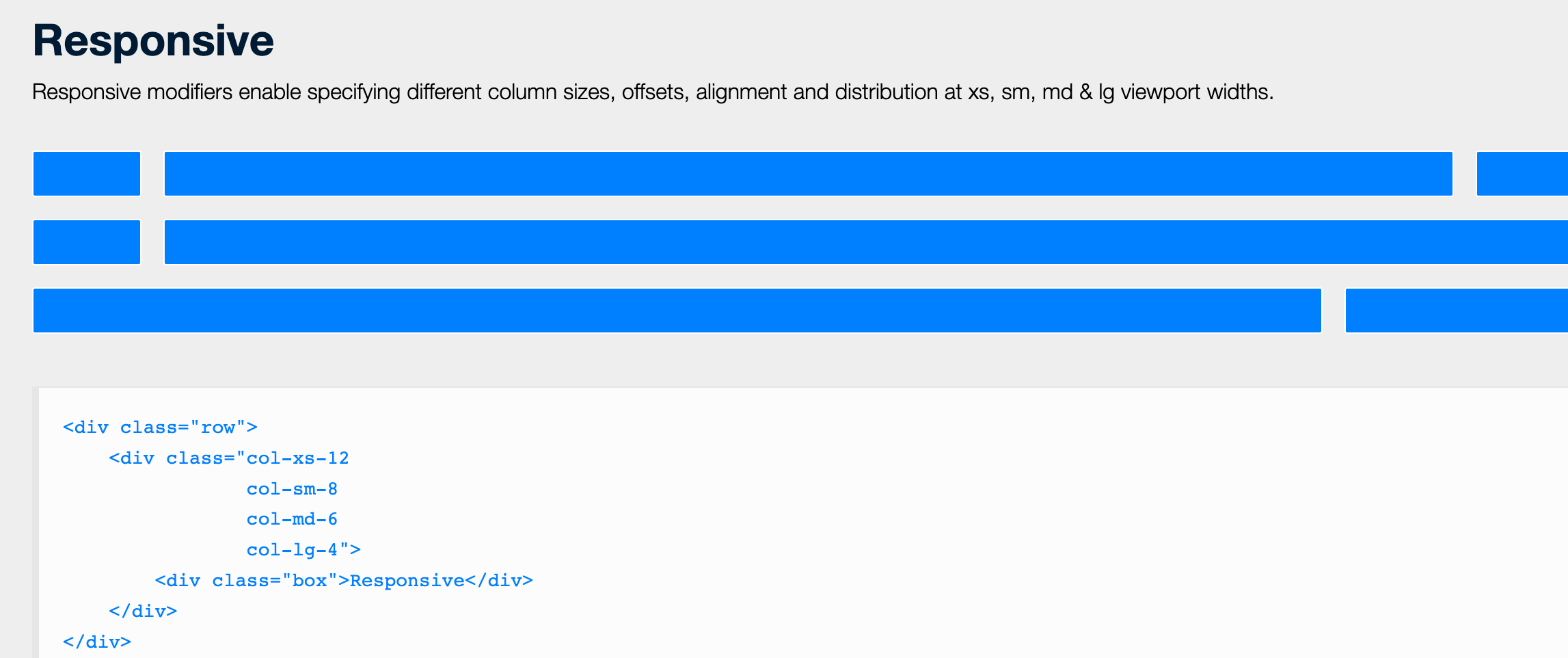Image resolution: width=1568 pixels, height=658 pixels.
Task: Click the small blue box in first row
Action: [x=87, y=174]
